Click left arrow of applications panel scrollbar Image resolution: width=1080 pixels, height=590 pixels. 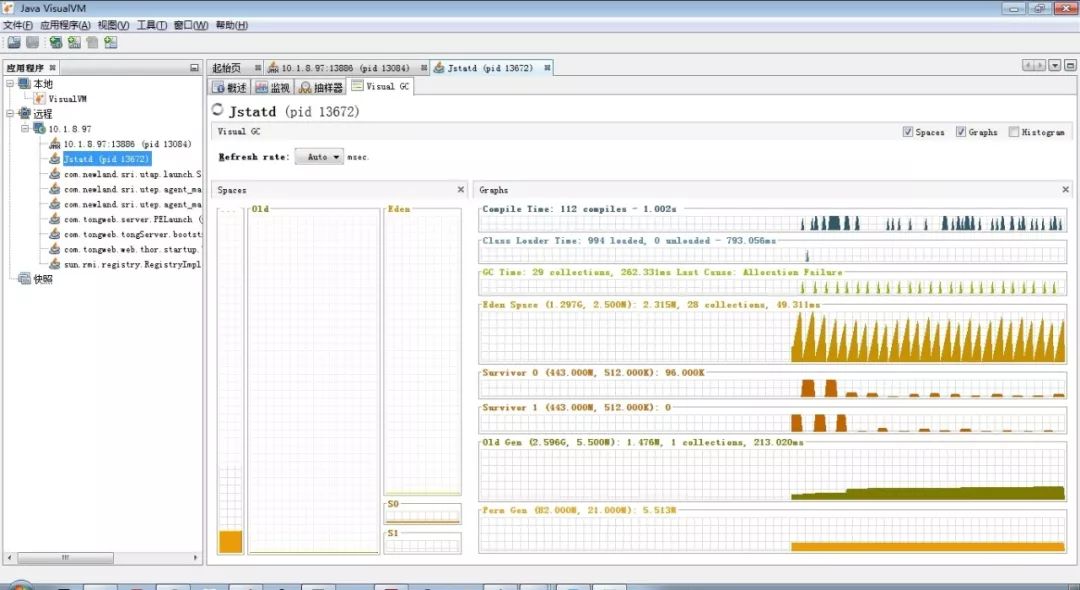9,558
